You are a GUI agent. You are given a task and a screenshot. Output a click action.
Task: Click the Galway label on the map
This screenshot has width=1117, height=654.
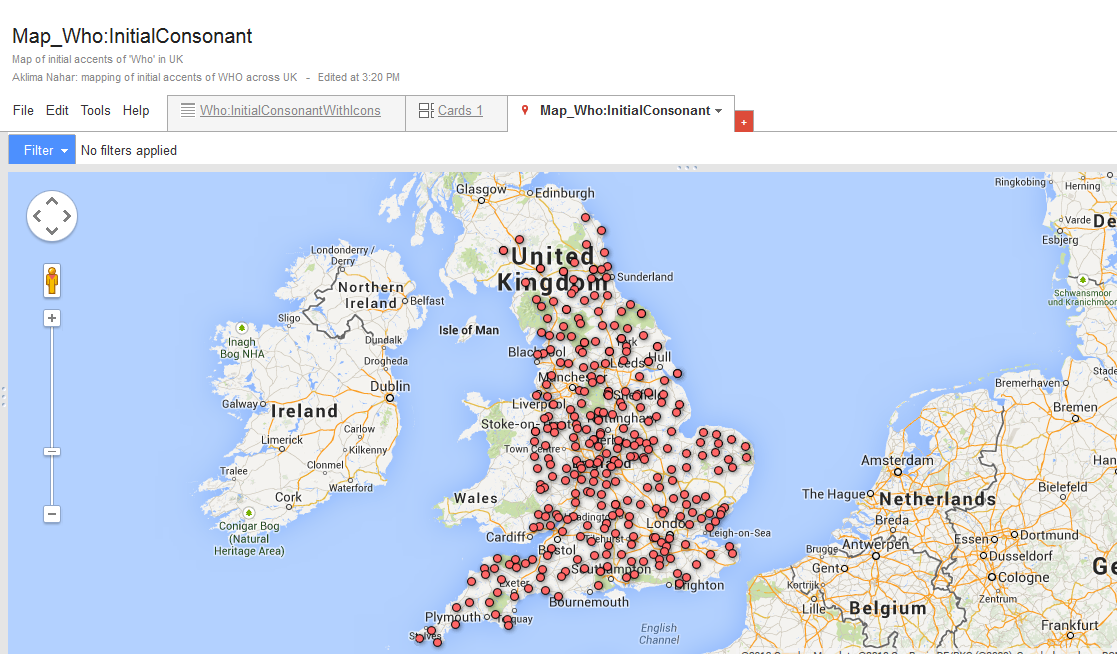240,404
